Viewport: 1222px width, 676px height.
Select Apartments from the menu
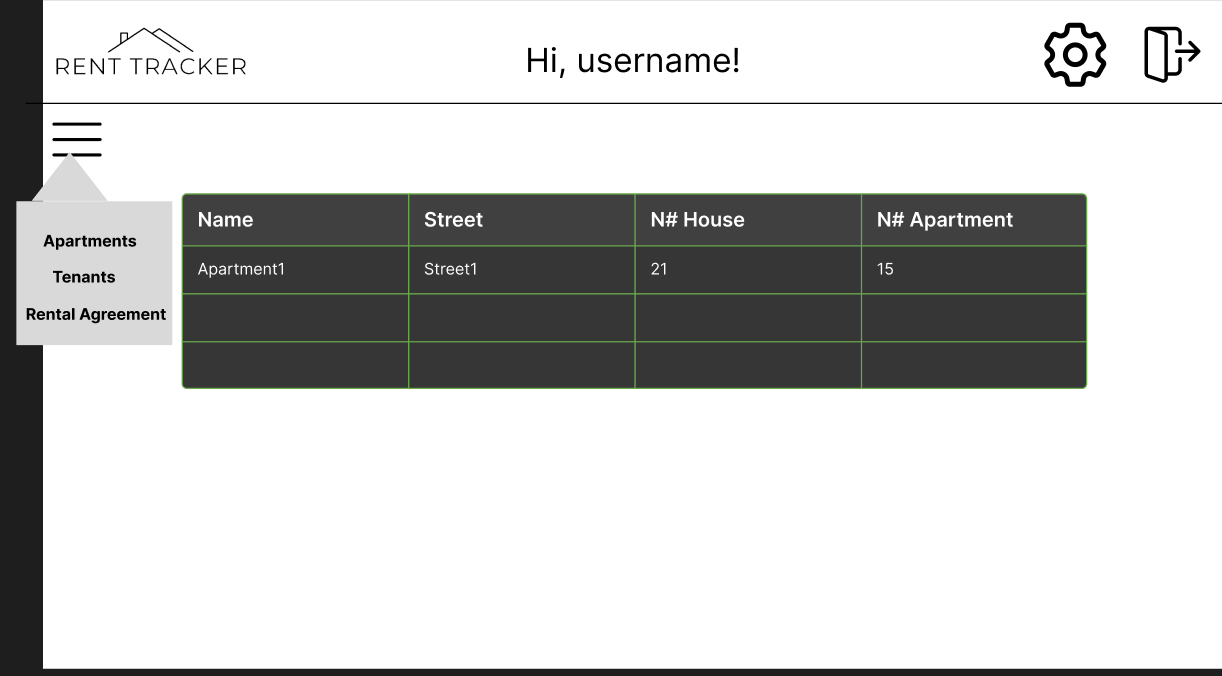click(x=89, y=241)
